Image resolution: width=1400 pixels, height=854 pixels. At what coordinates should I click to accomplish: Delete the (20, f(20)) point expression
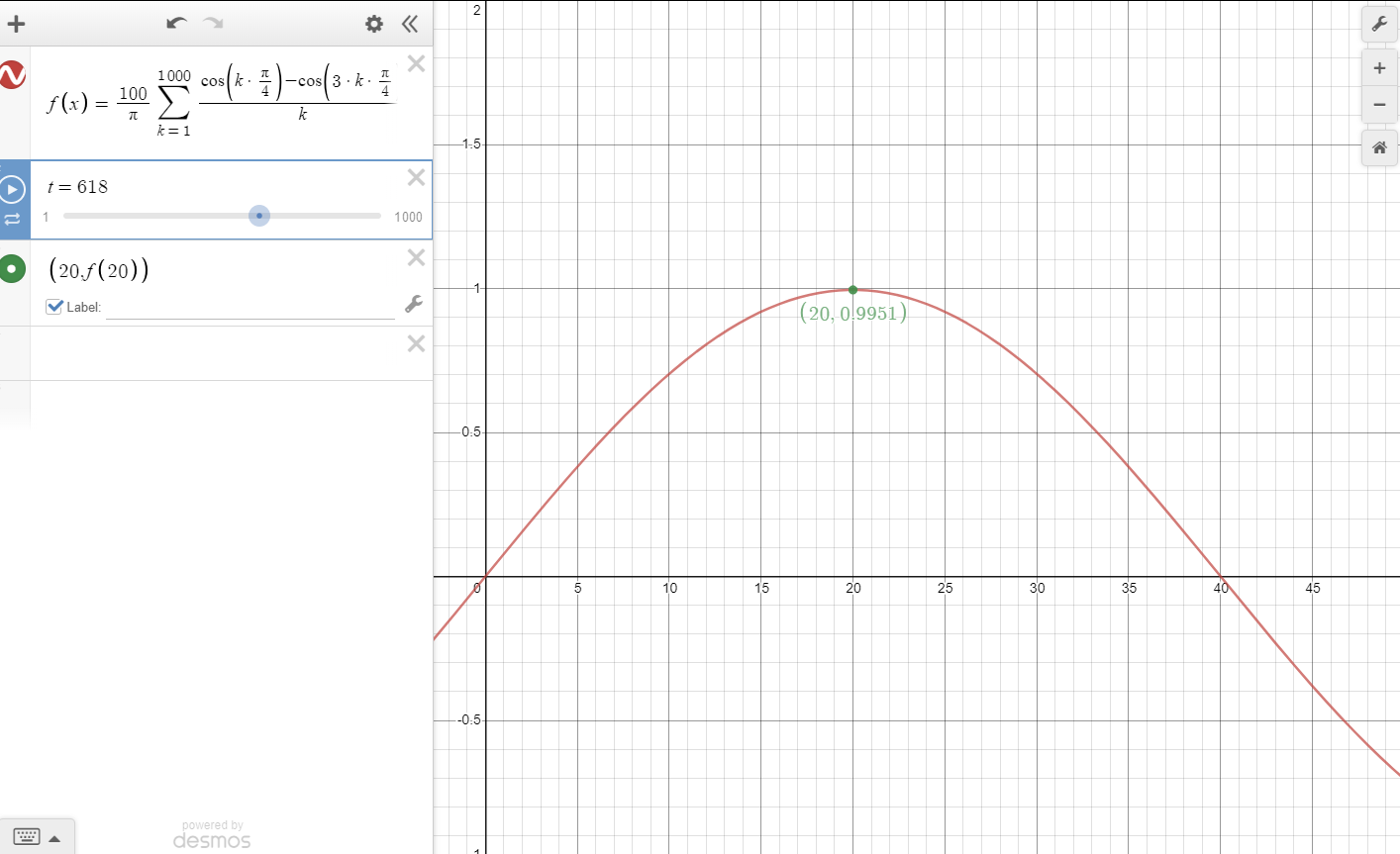pyautogui.click(x=416, y=257)
